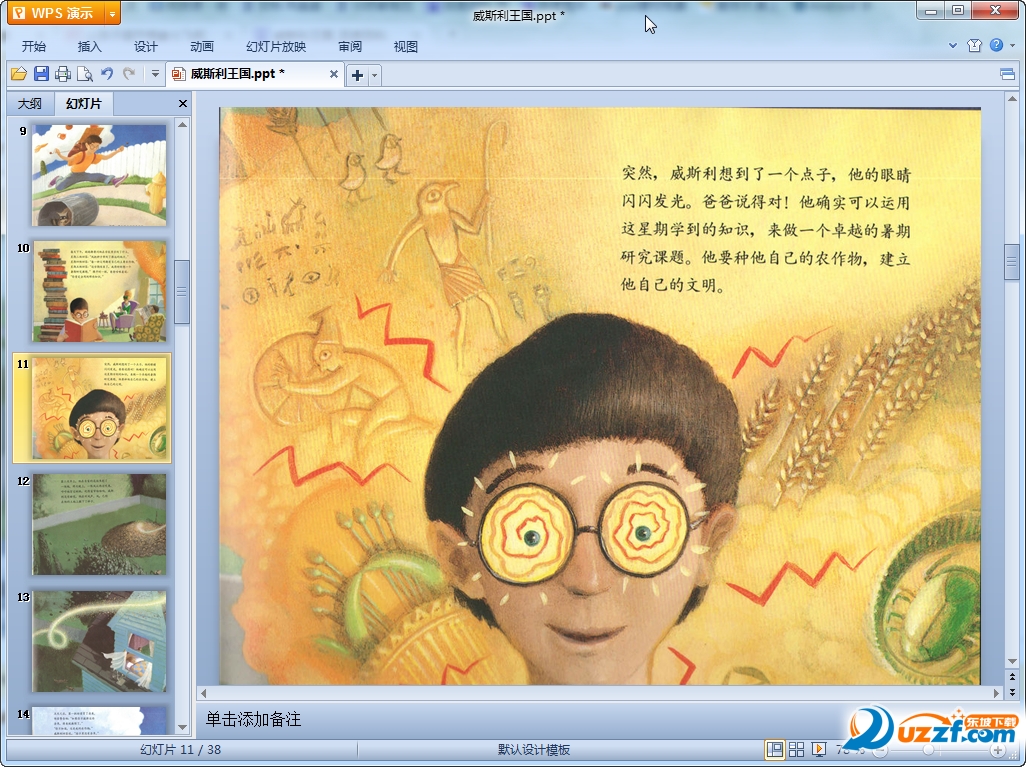
Task: Click zoom in plus button
Action: pos(997,751)
